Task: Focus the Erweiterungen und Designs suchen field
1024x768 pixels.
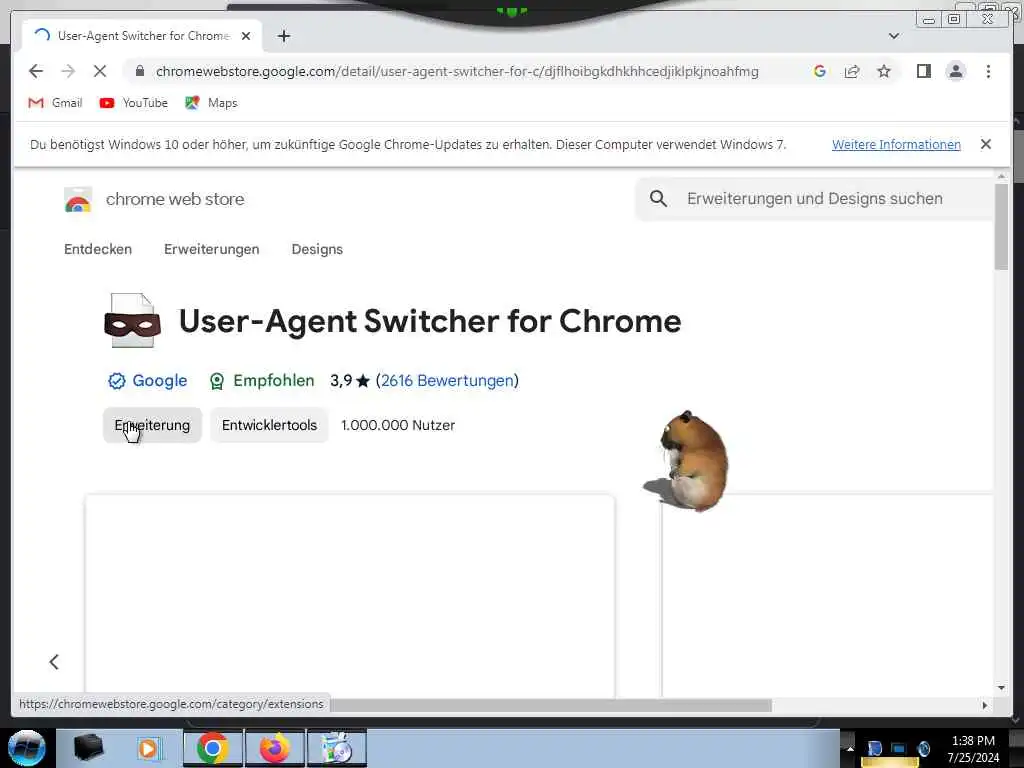Action: (x=814, y=199)
